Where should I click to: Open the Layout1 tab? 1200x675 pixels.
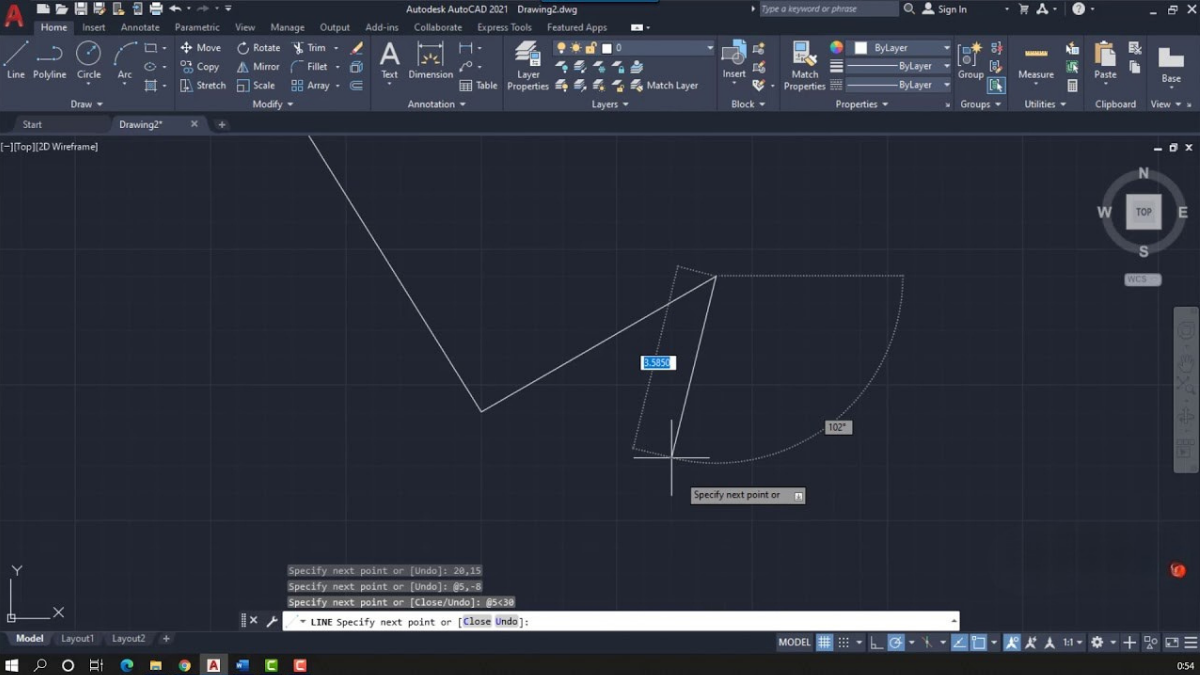77,638
